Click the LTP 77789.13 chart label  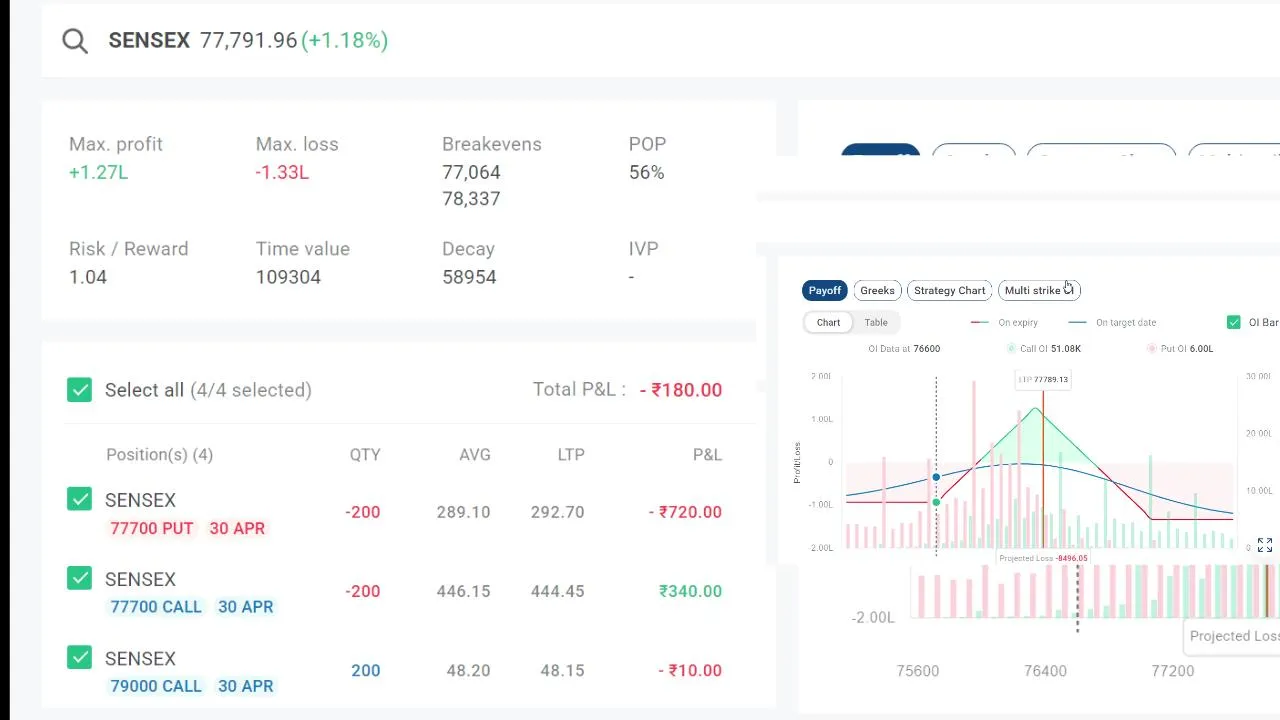tap(1043, 379)
